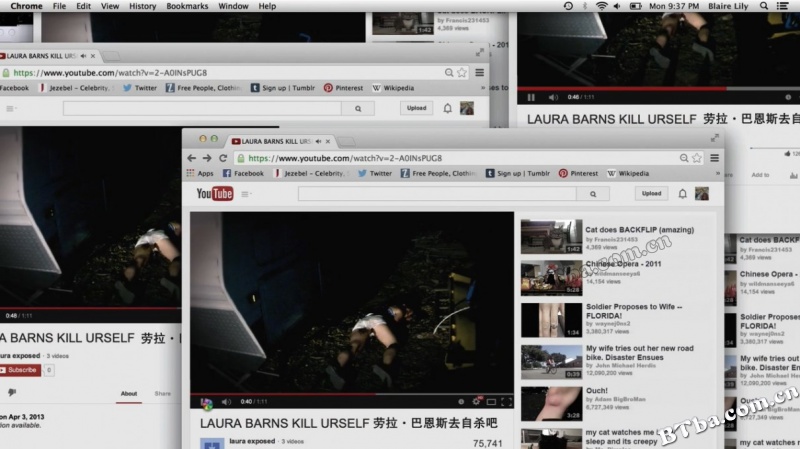The width and height of the screenshot is (800, 449).
Task: Bookmark page with star in front window
Action: click(x=697, y=158)
